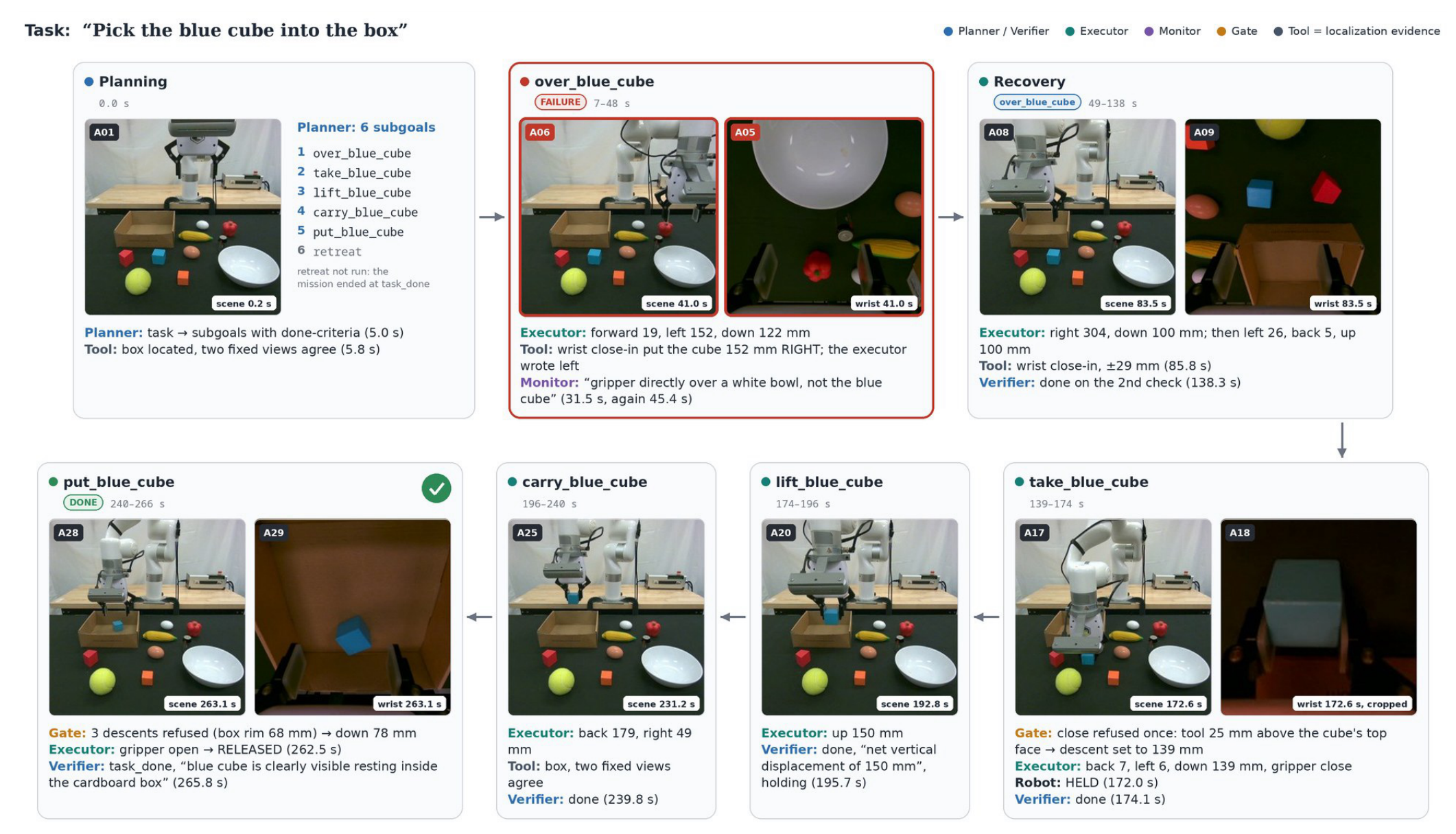Open thumbnail A20 scene 192.8 s
The width and height of the screenshot is (1456, 834).
point(859,617)
